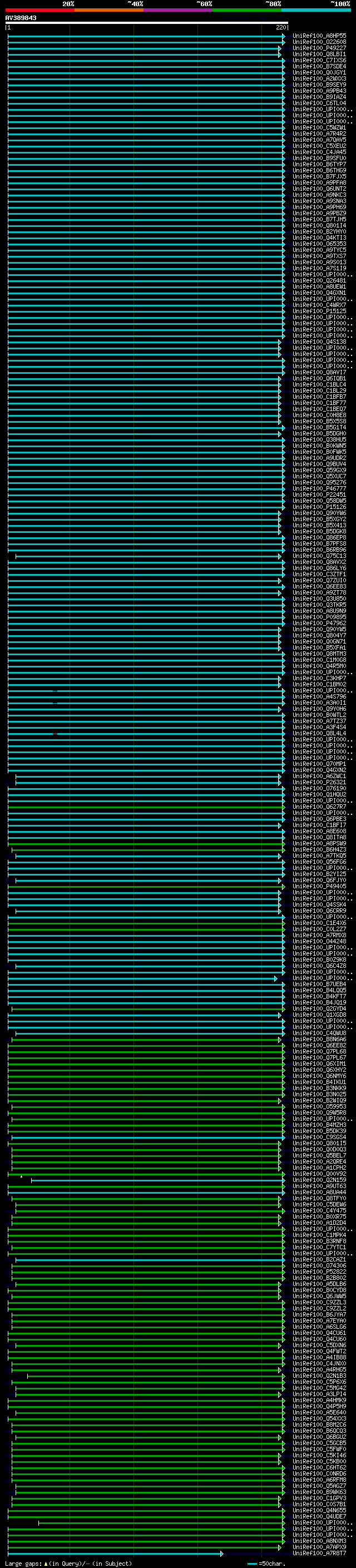
Task: Open hit UniRef100_C4Y475
Action: [319, 1211]
